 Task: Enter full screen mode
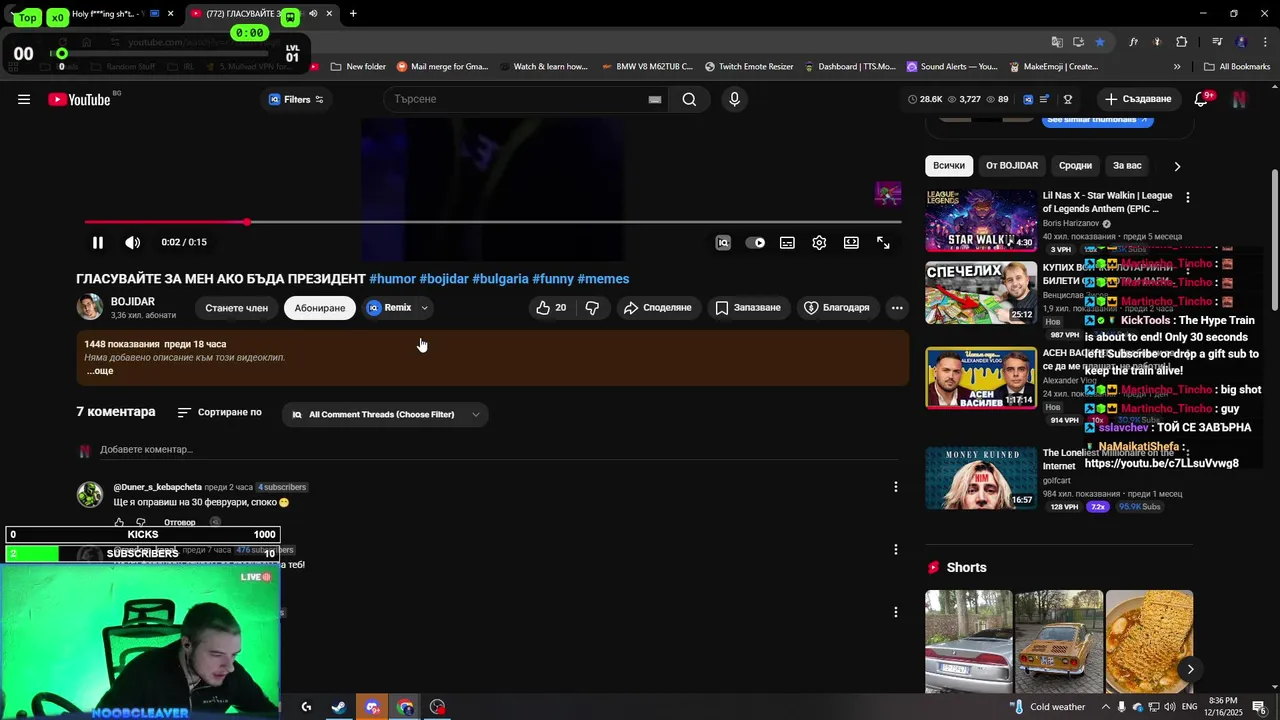coord(883,242)
